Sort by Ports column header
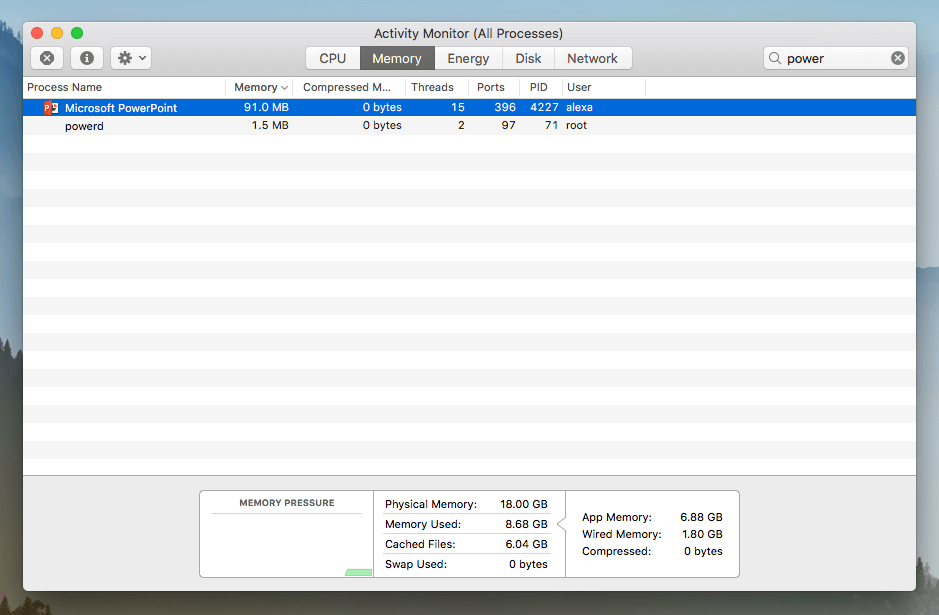 point(494,87)
